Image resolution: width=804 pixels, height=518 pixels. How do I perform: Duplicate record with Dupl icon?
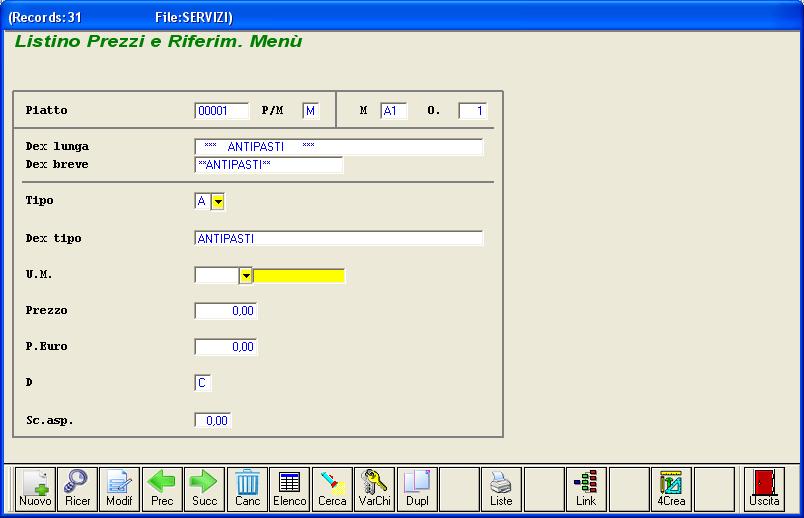click(x=417, y=488)
